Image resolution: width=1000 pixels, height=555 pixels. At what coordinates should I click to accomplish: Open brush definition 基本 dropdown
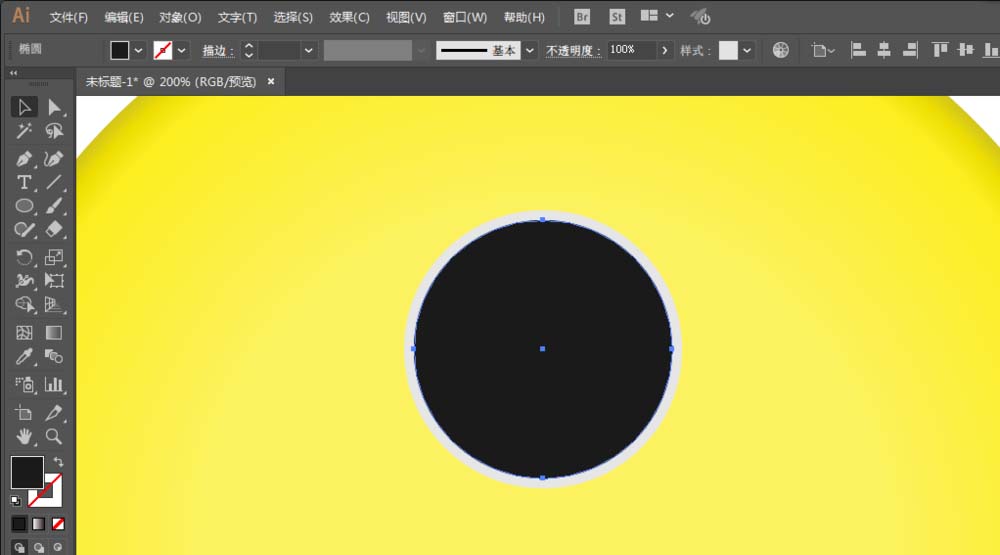(x=529, y=50)
